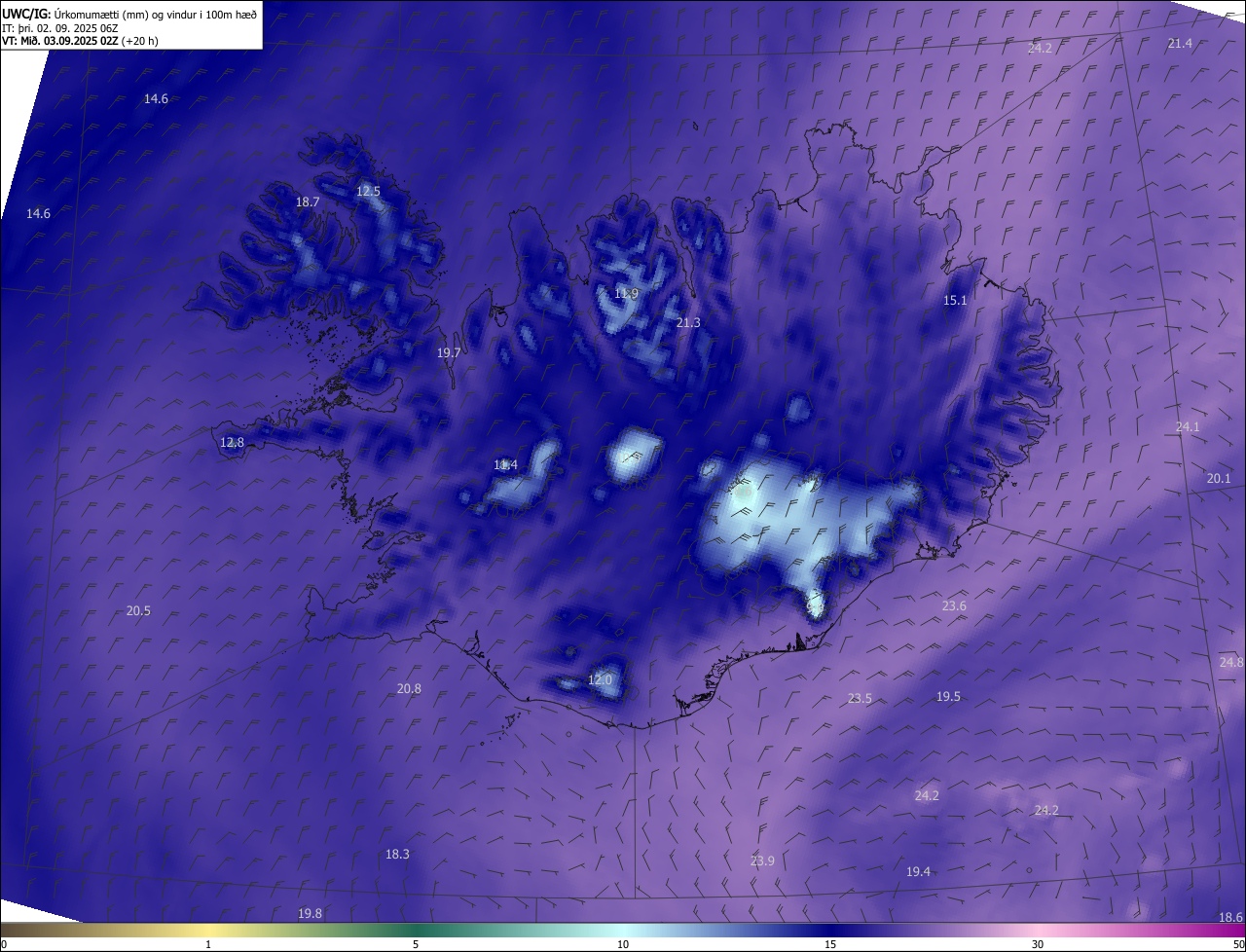1246x952 pixels.
Task: Select the 19.7 value on the map
Action: (449, 353)
